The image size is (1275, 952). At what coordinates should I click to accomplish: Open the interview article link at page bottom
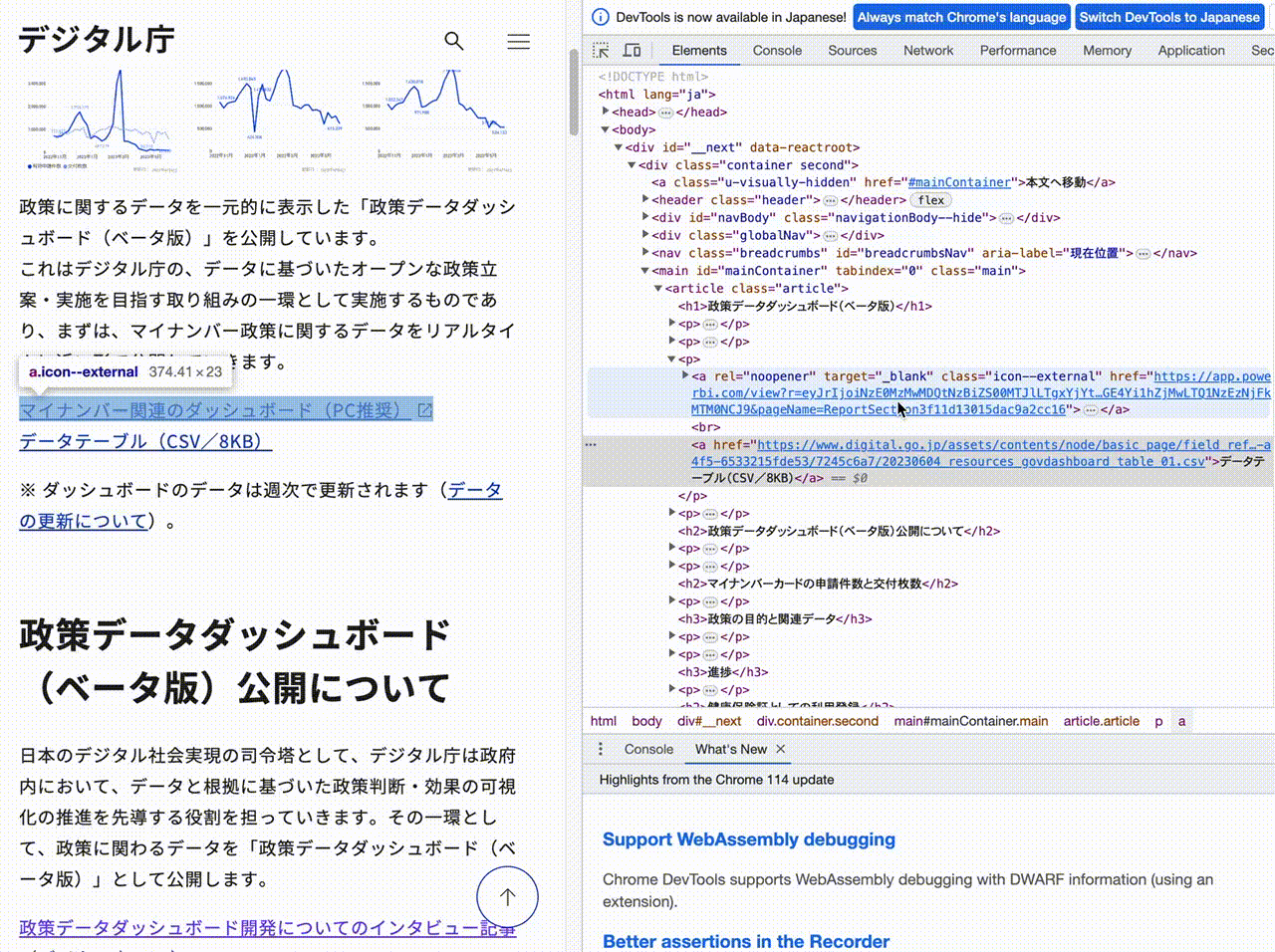268,928
